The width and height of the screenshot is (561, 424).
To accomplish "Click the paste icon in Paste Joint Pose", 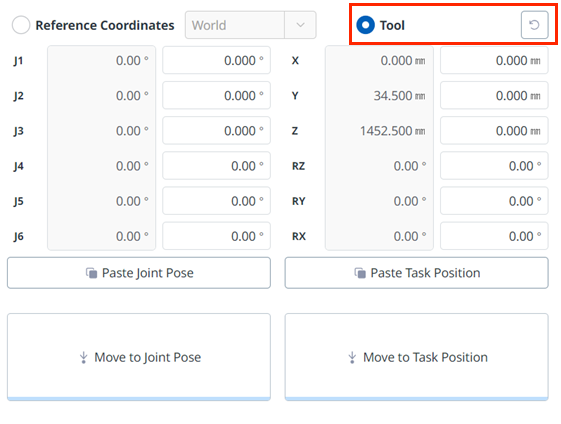I will pos(91,273).
